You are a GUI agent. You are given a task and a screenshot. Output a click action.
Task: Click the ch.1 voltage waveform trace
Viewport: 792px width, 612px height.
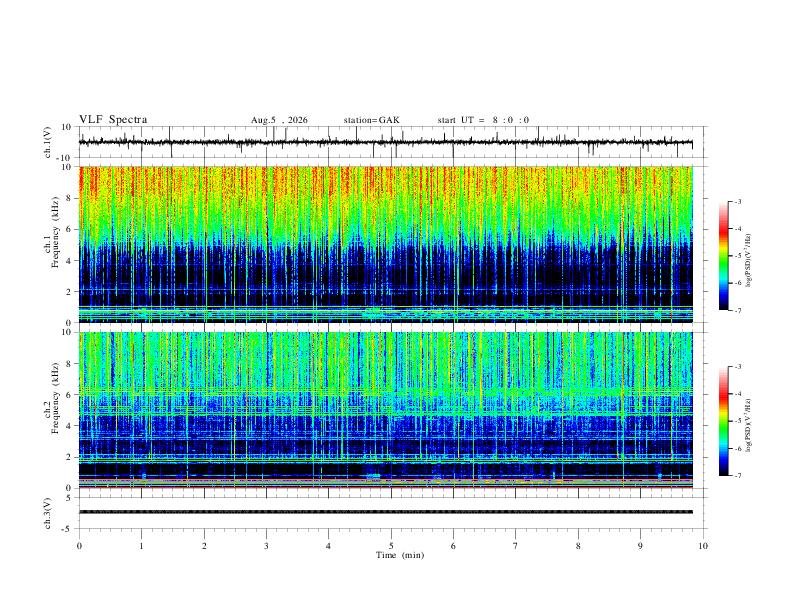point(385,142)
